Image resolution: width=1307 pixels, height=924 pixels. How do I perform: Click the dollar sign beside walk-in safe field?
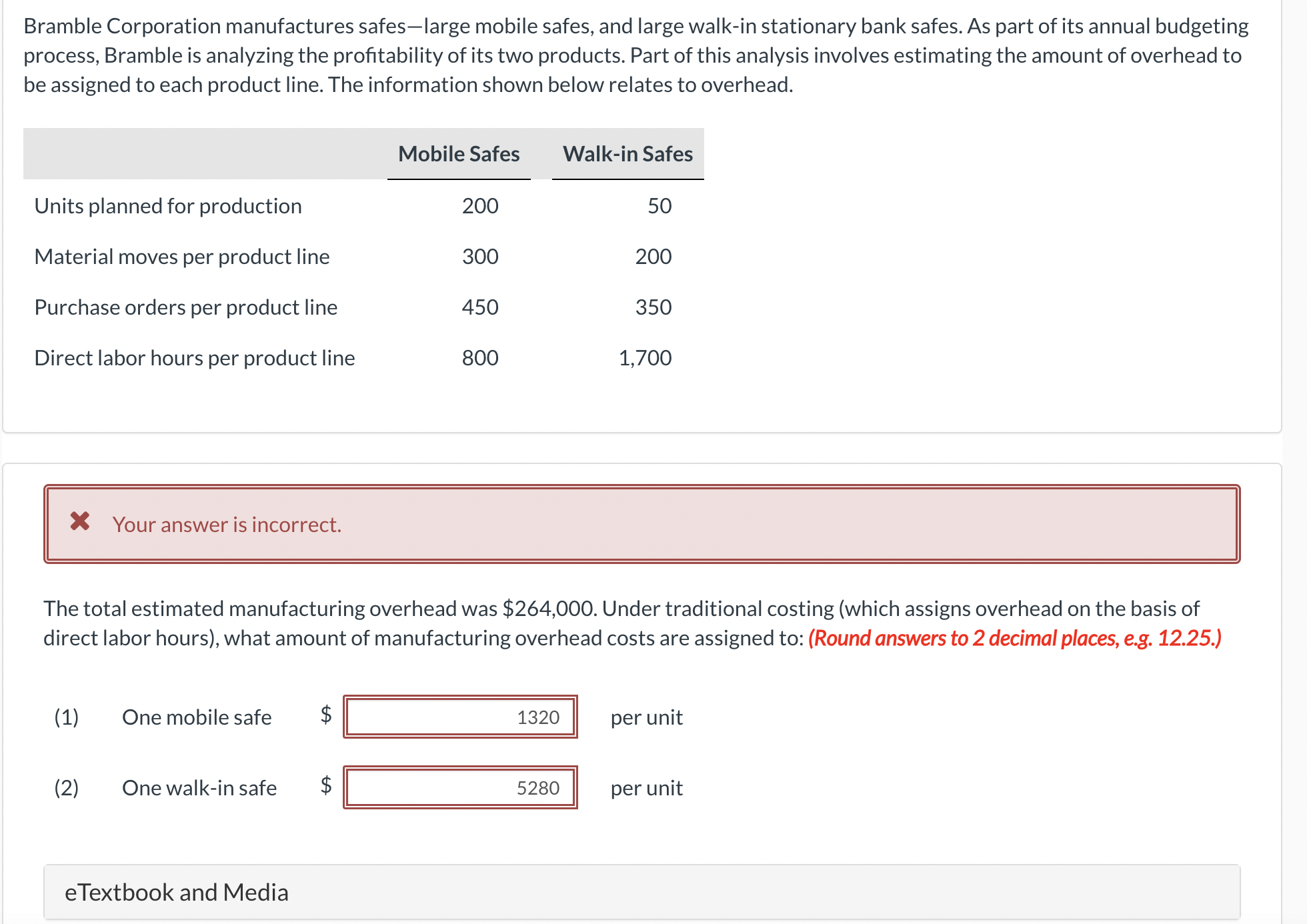click(326, 785)
